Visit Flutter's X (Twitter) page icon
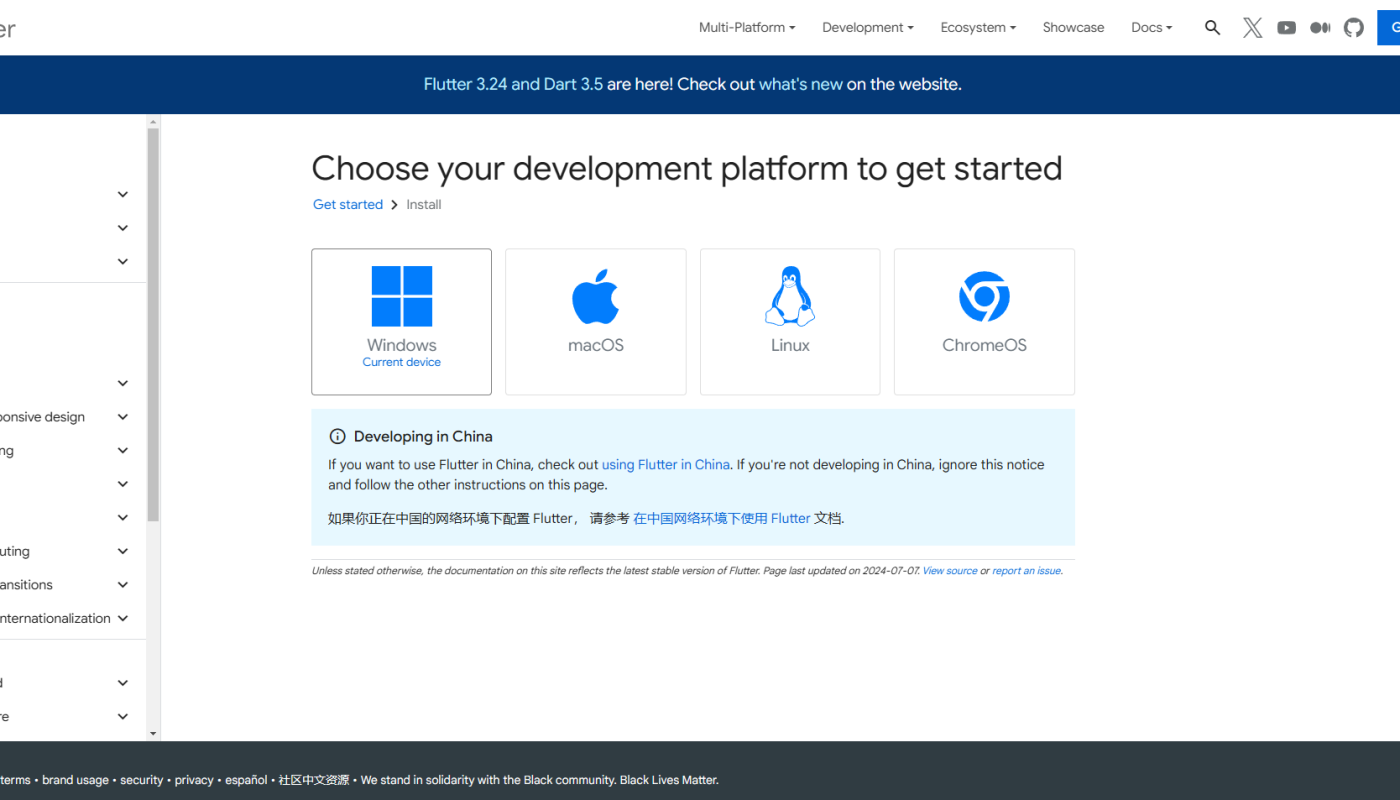The width and height of the screenshot is (1400, 800). 1252,28
